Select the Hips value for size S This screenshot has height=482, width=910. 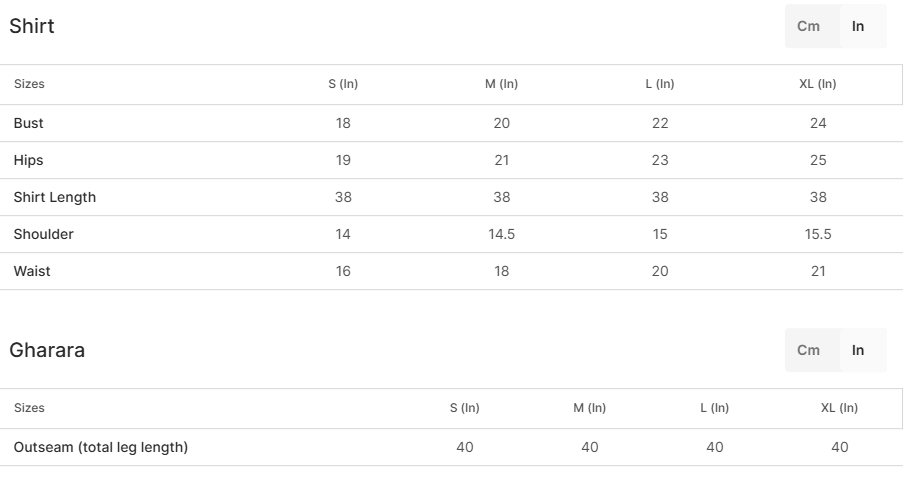(x=343, y=160)
